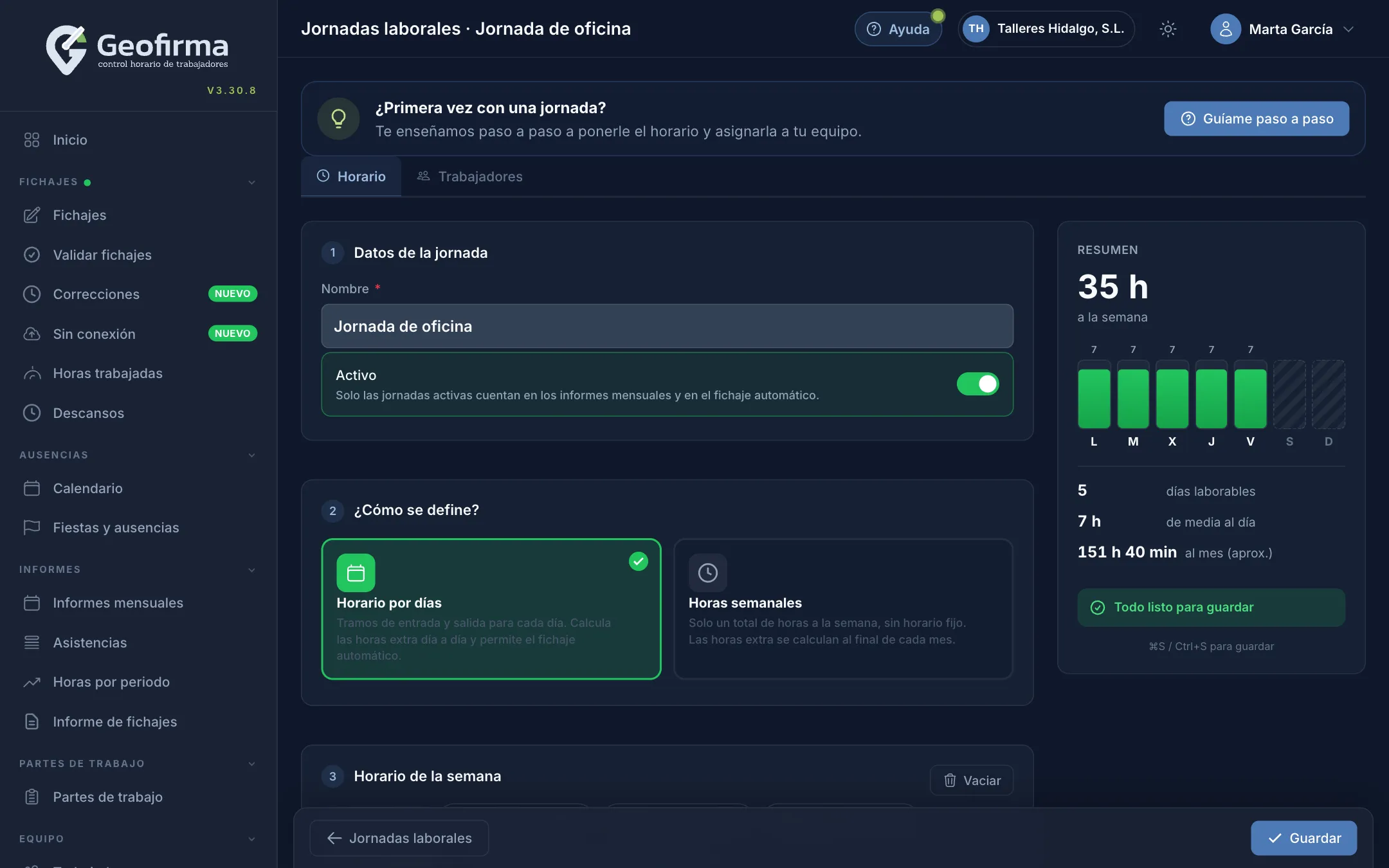Open Calendario icon in Ausencias
The height and width of the screenshot is (868, 1389).
pyautogui.click(x=32, y=488)
